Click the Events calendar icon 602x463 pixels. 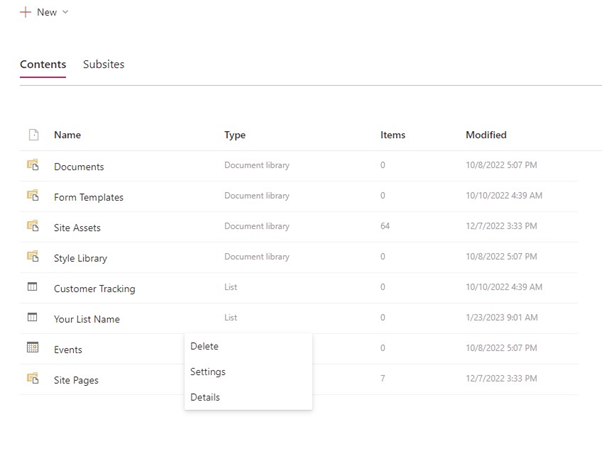point(33,347)
